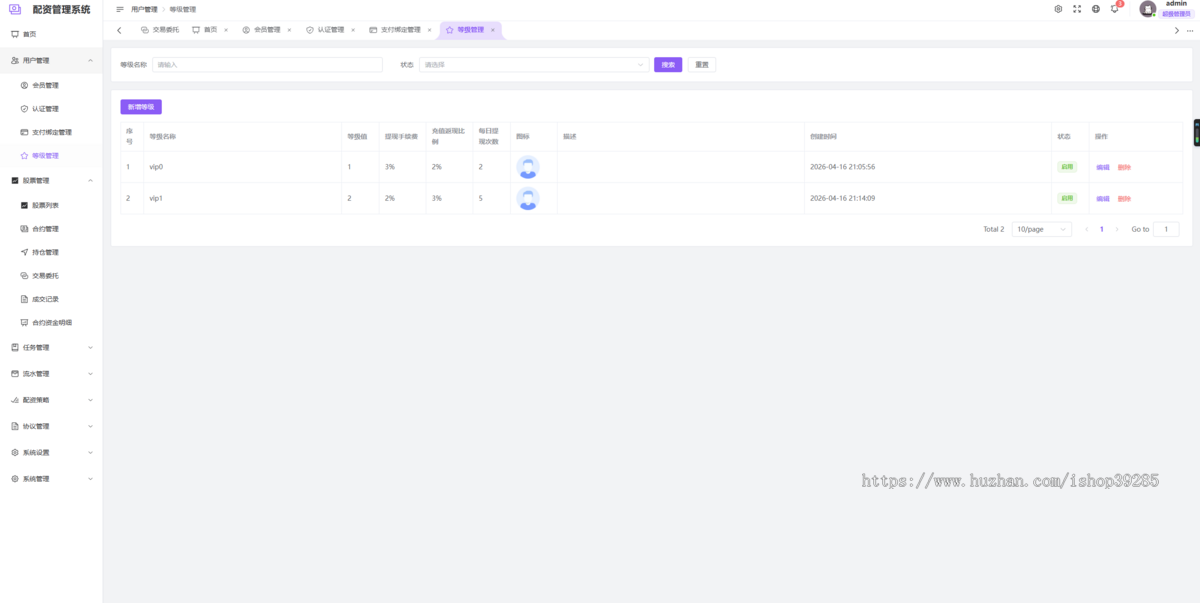Open the settings gear in the header
The image size is (1200, 603).
click(x=1058, y=9)
